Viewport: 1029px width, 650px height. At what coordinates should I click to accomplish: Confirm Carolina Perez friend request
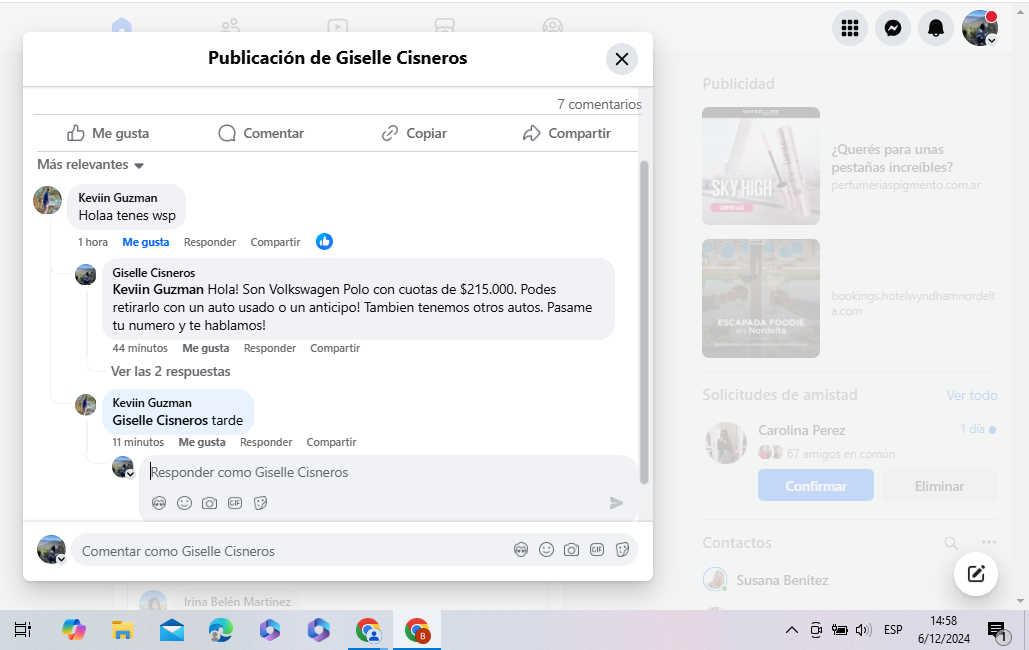click(x=815, y=486)
